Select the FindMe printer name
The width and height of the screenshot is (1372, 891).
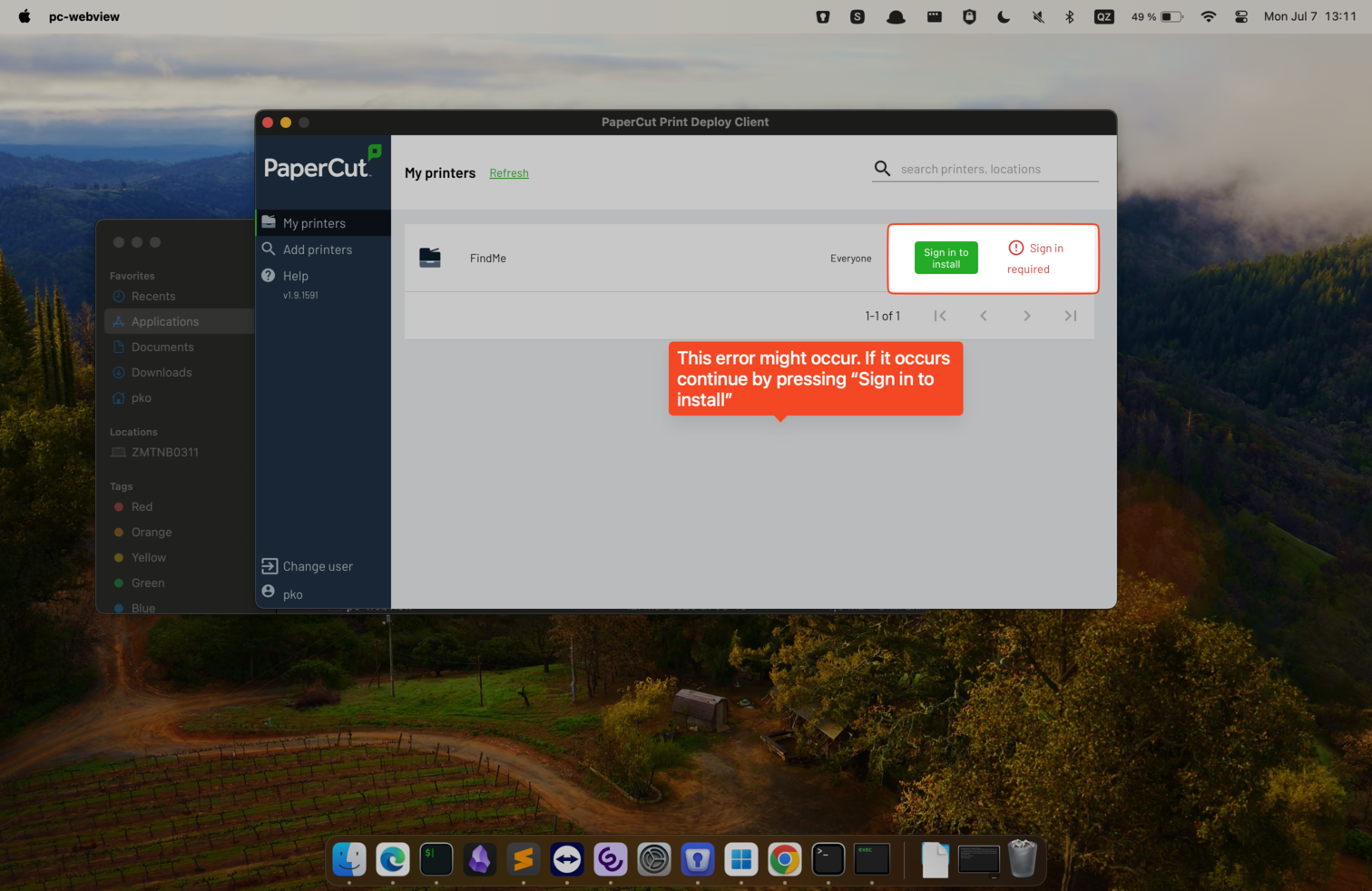pos(488,259)
